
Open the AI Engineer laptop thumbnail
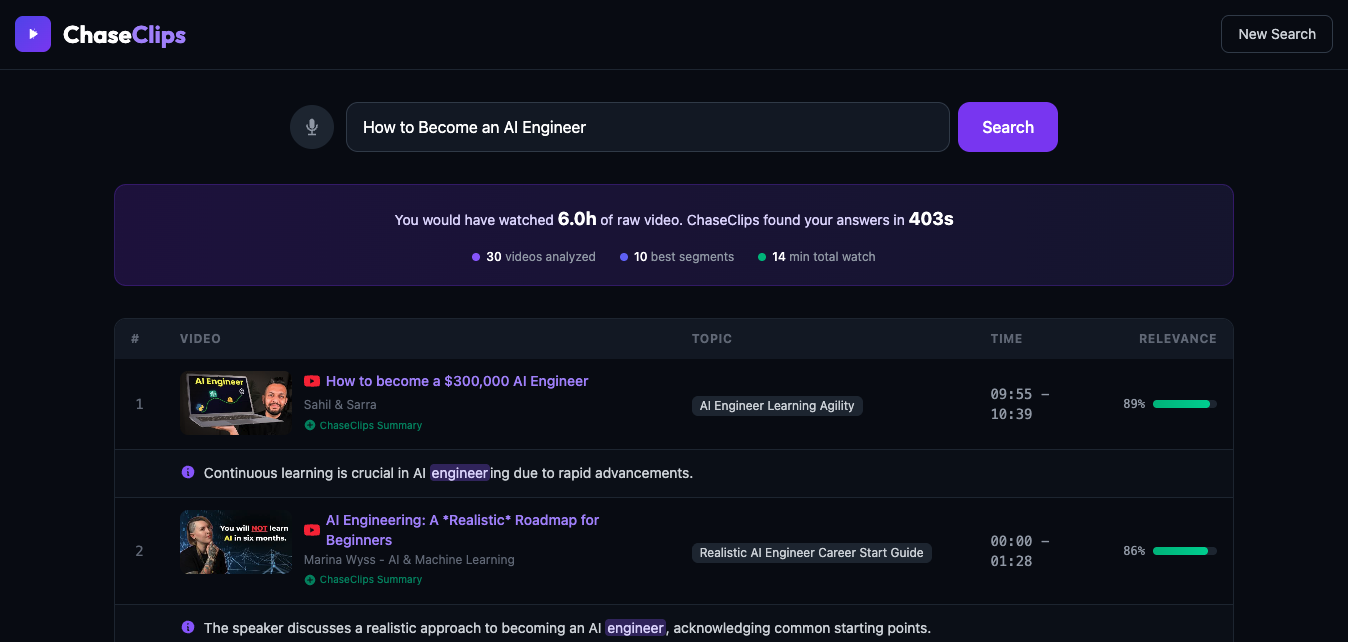click(236, 403)
